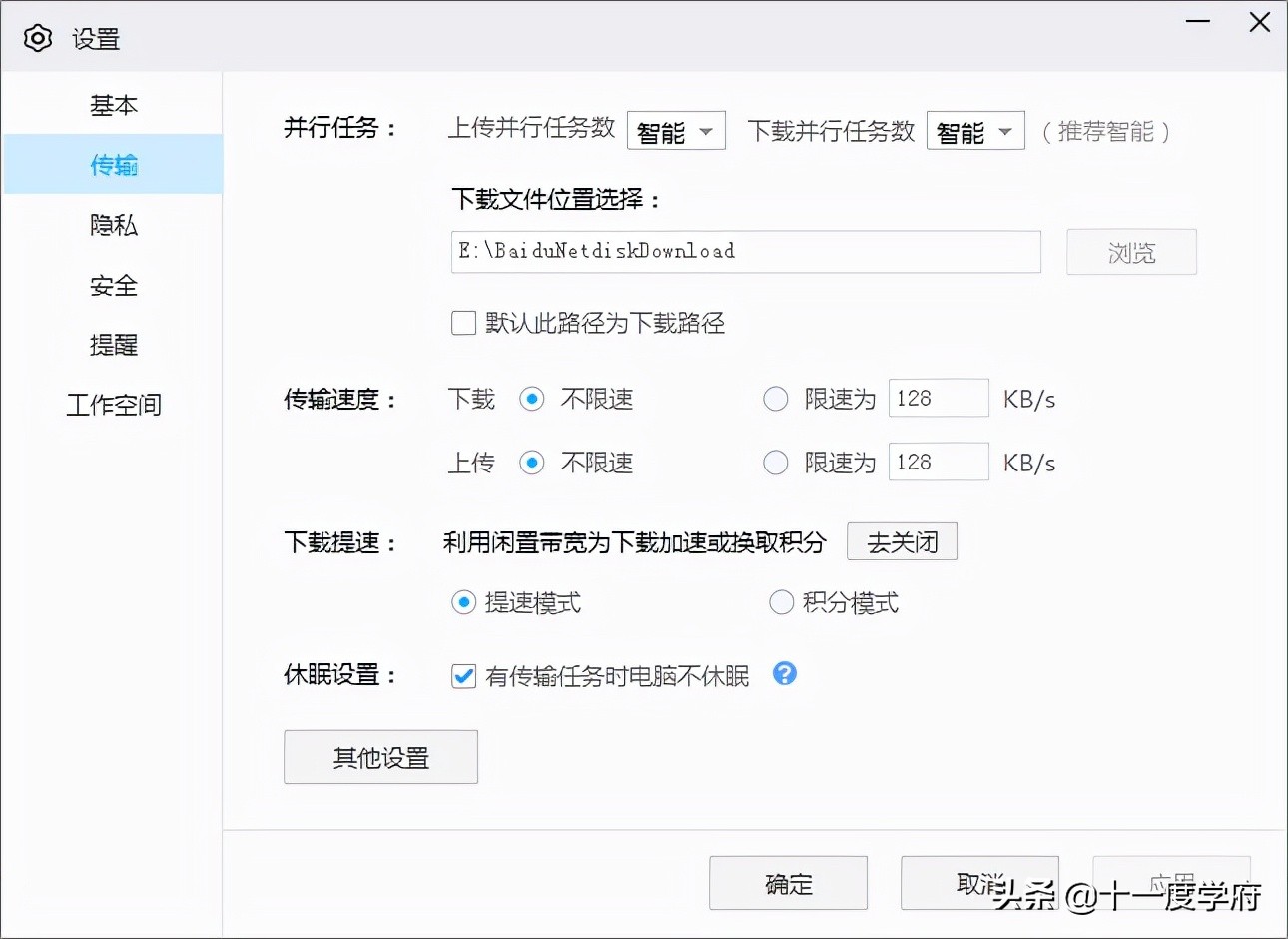Viewport: 1288px width, 939px height.
Task: Select the 提醒 notifications tab
Action: point(113,345)
